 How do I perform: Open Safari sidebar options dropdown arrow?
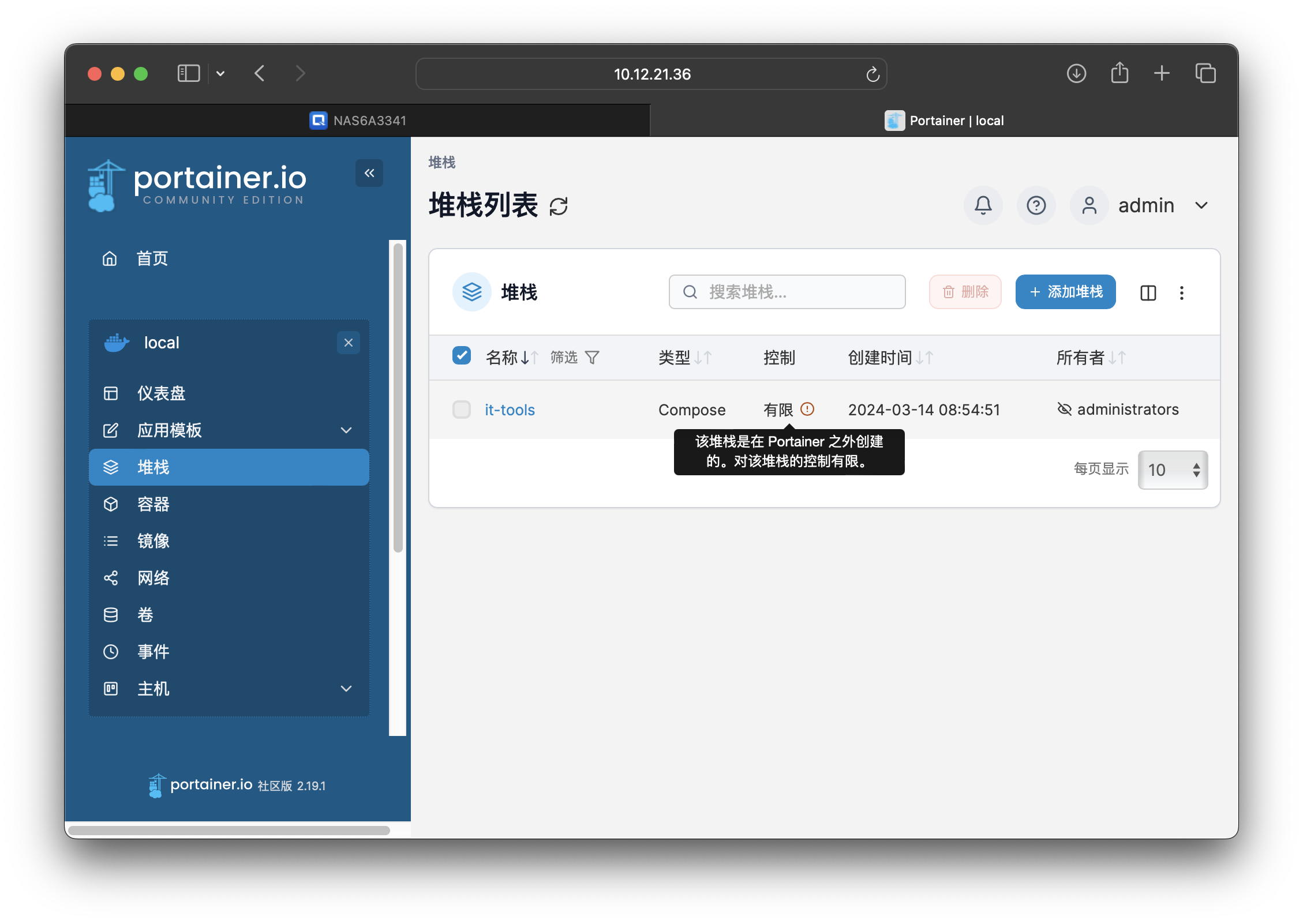pos(220,74)
